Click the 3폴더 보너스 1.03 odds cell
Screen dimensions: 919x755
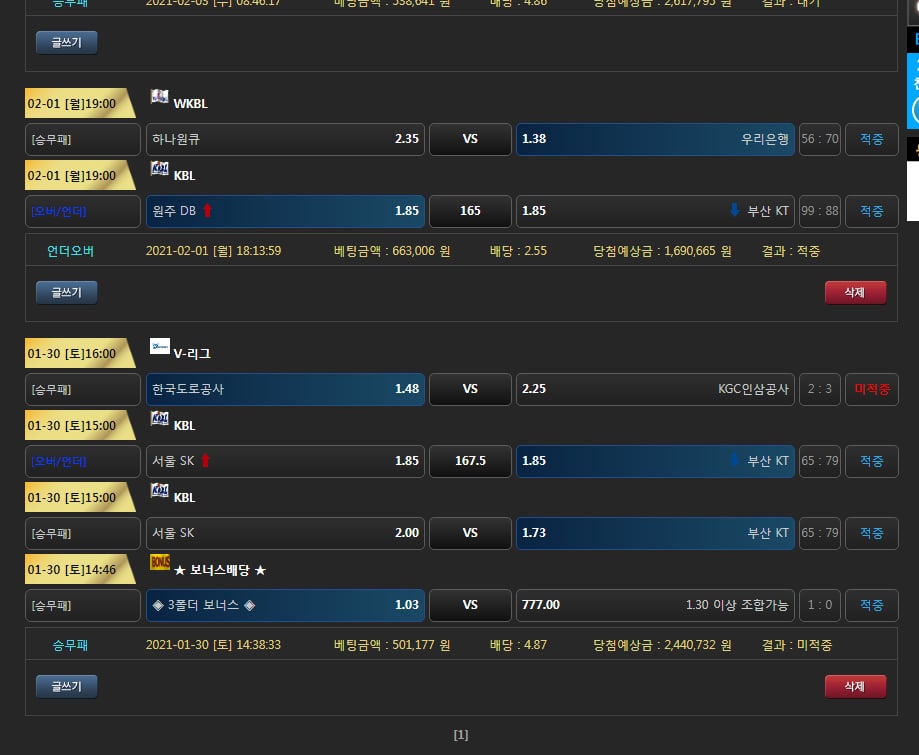285,605
